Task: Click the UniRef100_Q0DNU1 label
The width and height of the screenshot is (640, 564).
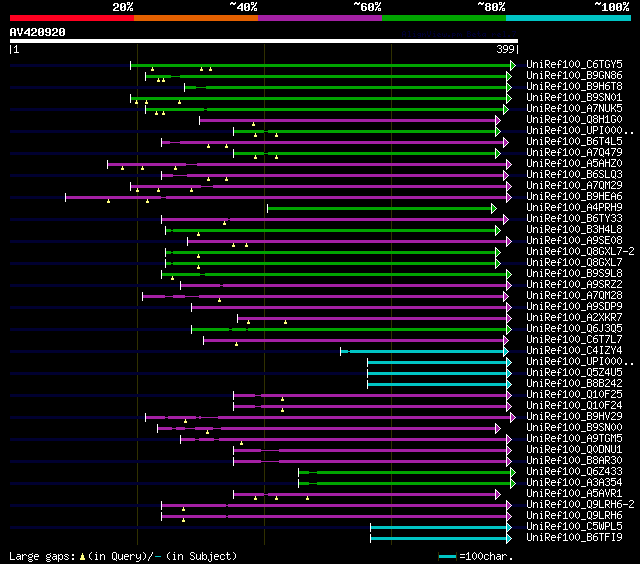Action: pos(574,450)
